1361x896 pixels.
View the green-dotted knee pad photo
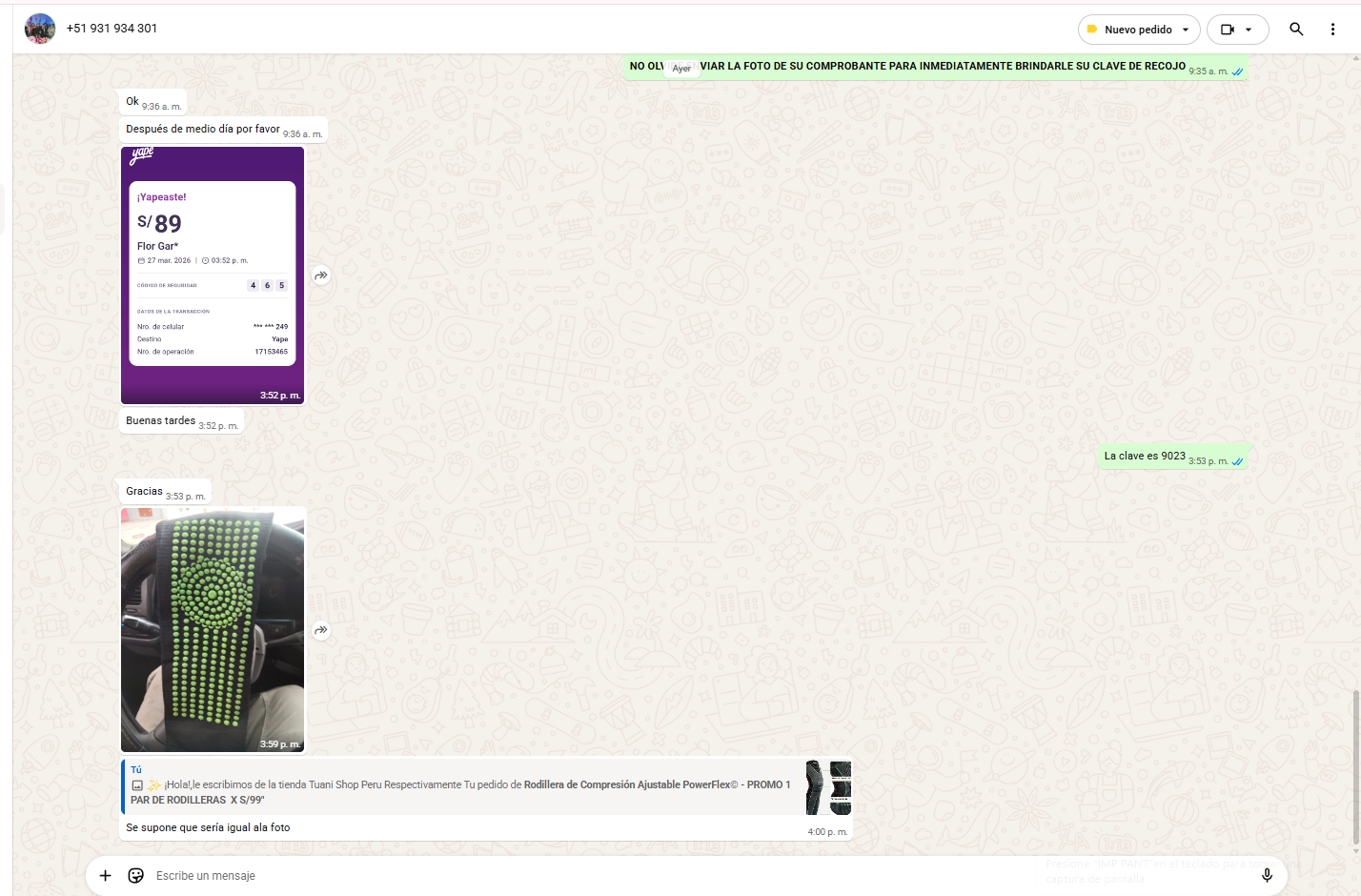[x=213, y=629]
